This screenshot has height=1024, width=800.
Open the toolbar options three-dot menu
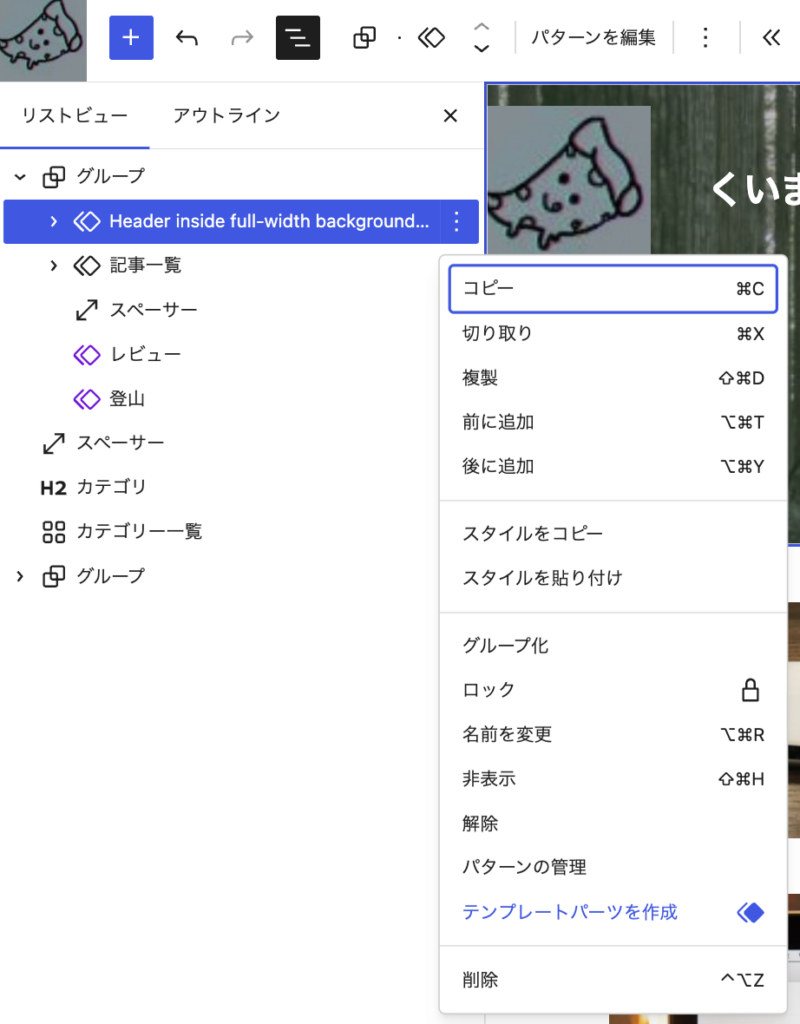tap(705, 38)
